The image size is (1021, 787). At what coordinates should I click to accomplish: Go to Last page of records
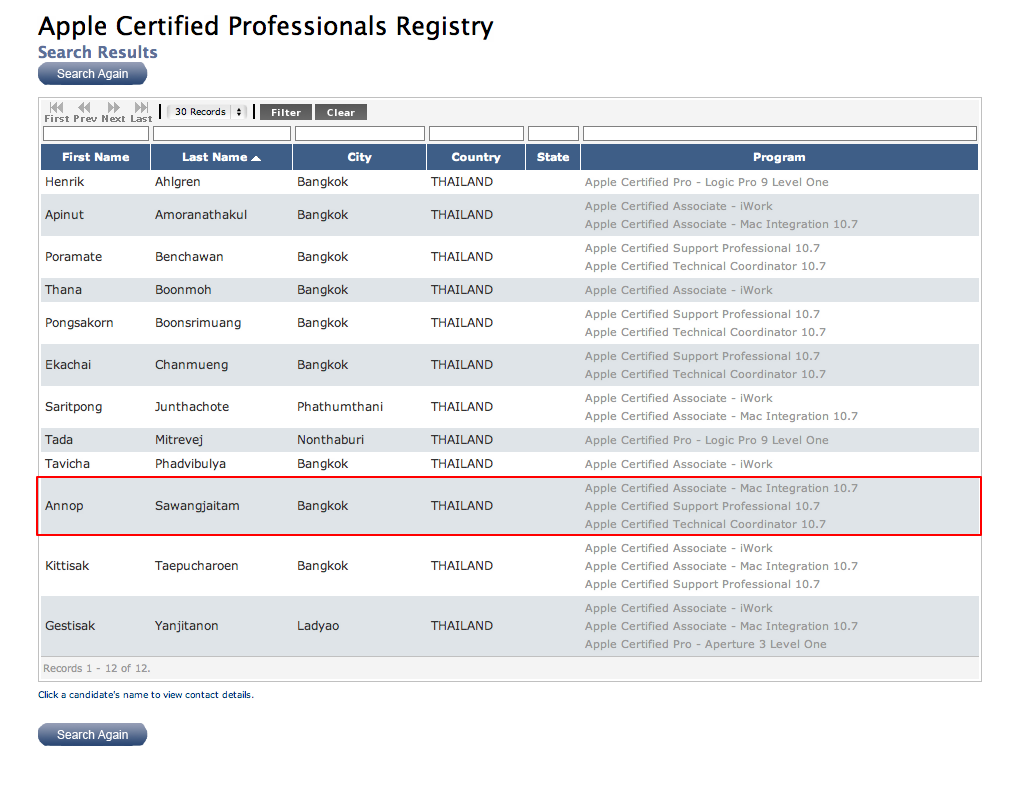pyautogui.click(x=141, y=112)
